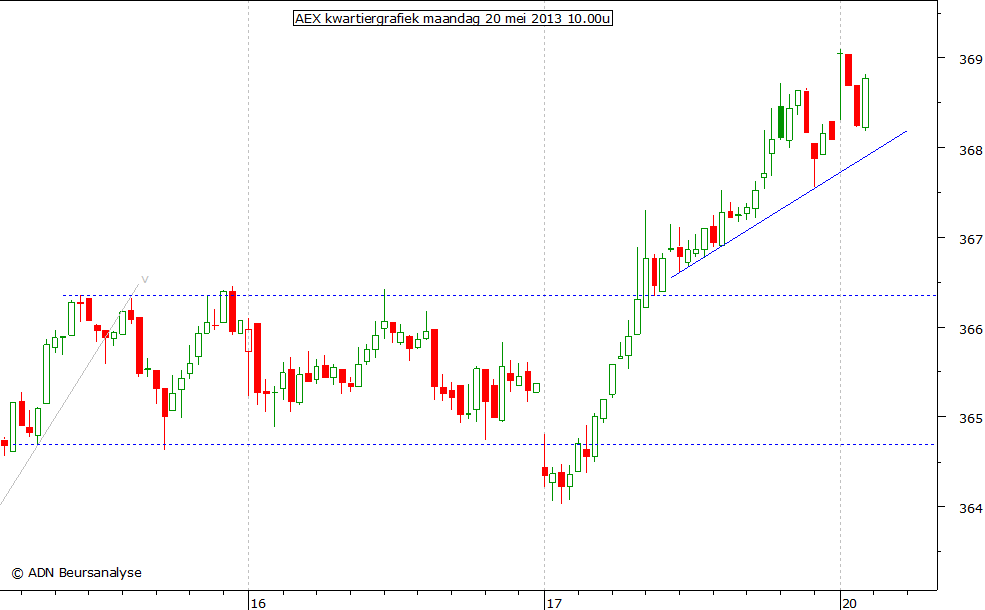Select the 365 price axis label
Screen dimensions: 985x610
point(971,418)
